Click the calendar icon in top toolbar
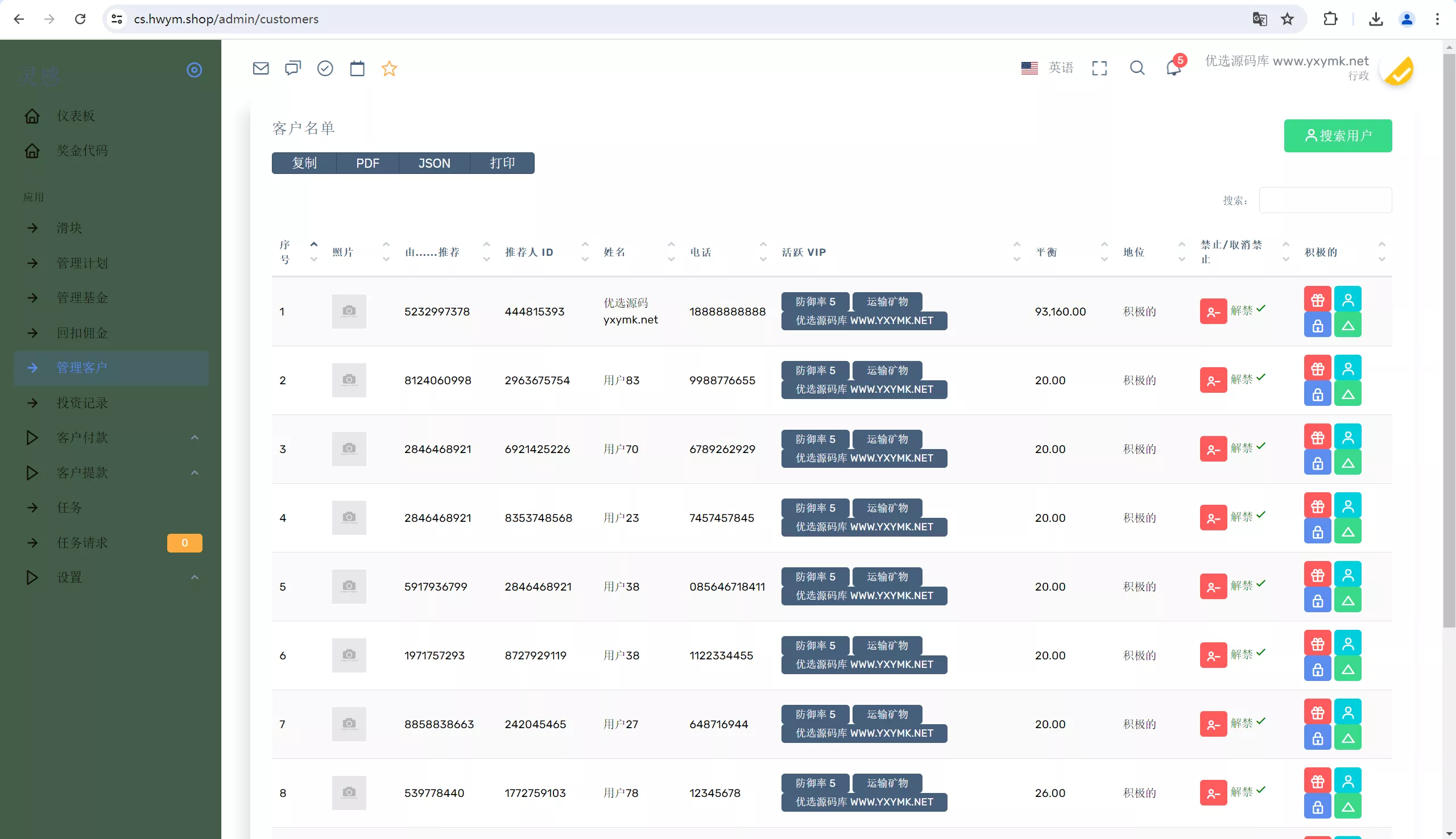This screenshot has height=839, width=1456. coord(357,69)
